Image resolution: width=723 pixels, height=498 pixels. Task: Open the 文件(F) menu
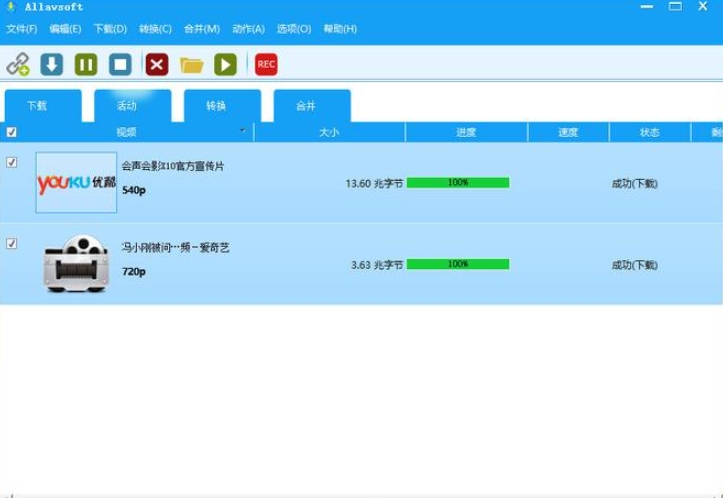point(22,29)
